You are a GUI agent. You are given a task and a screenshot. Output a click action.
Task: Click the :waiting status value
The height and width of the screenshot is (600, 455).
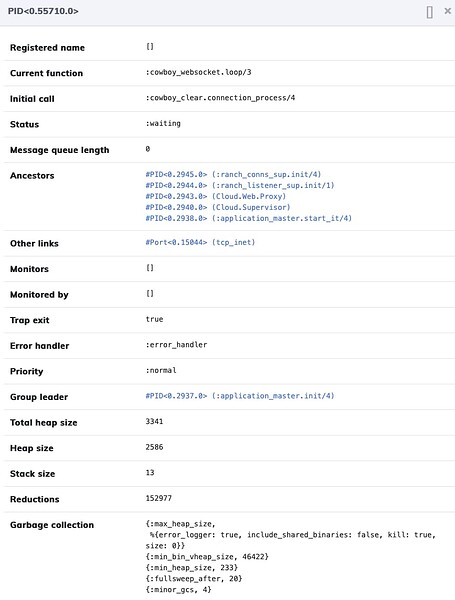163,124
